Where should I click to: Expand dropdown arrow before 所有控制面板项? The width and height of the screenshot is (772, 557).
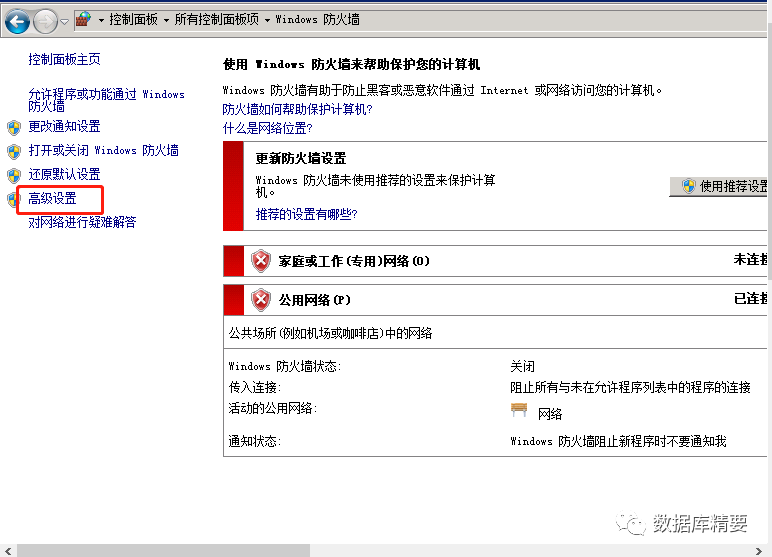[x=166, y=20]
